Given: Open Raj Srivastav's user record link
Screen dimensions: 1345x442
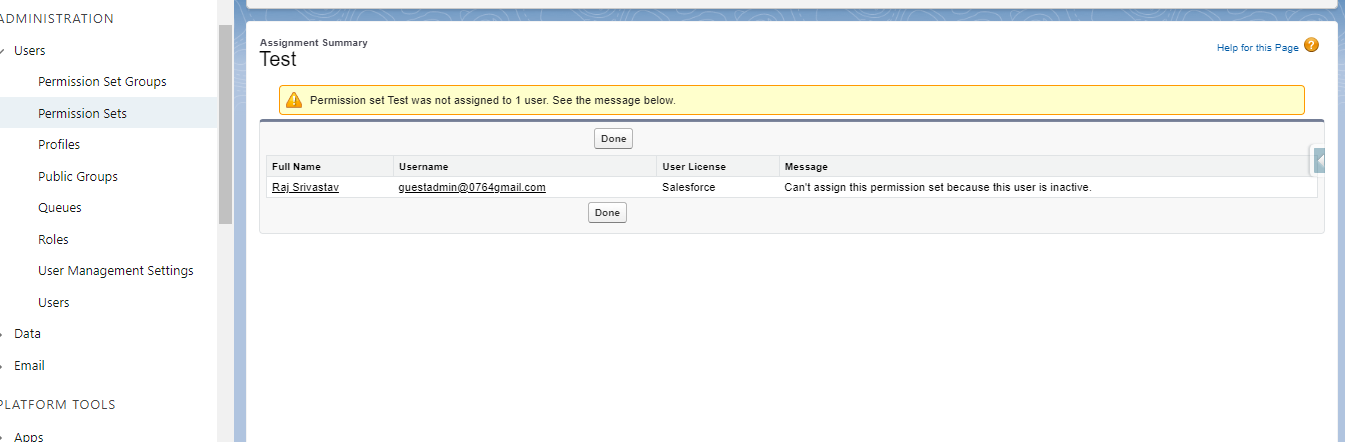Looking at the screenshot, I should (305, 187).
